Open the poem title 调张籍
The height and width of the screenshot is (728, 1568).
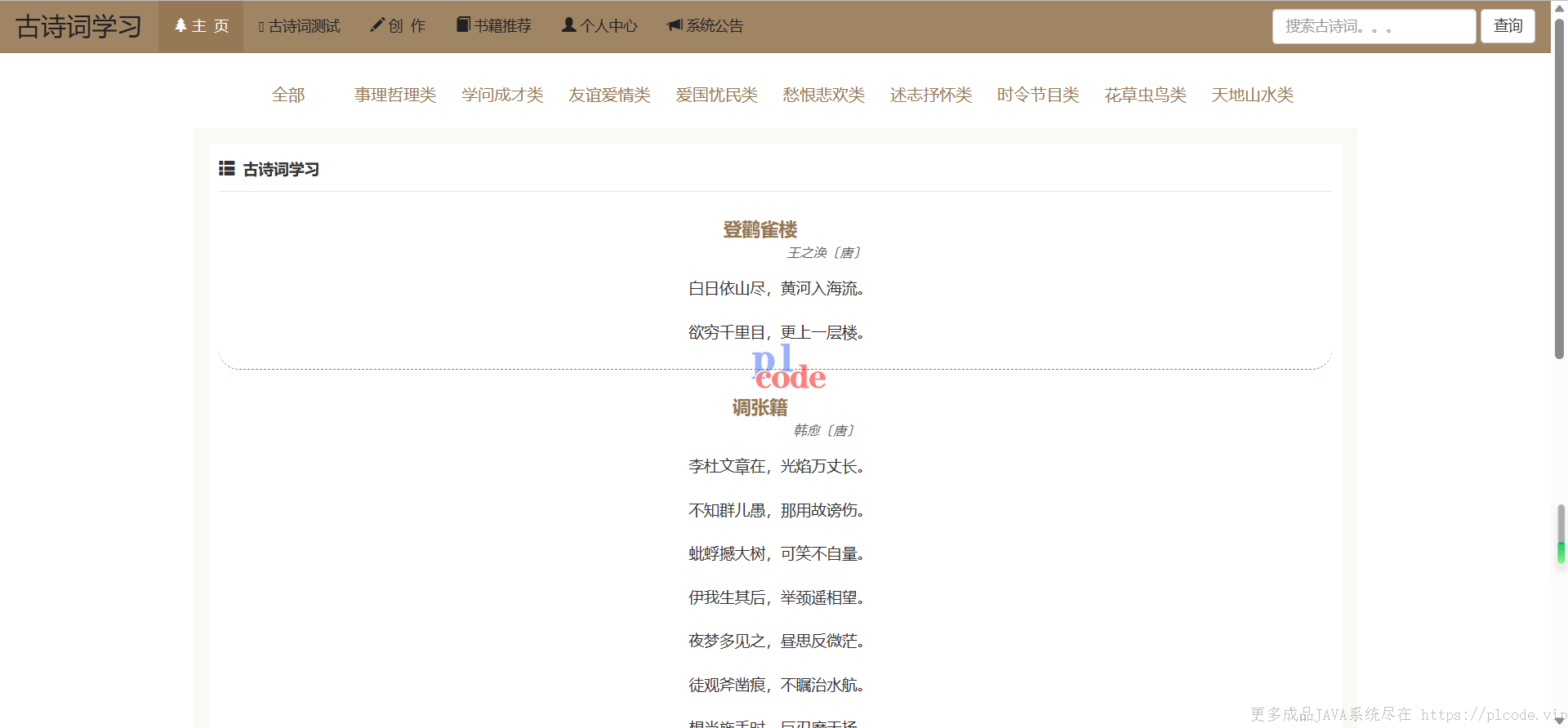point(759,407)
